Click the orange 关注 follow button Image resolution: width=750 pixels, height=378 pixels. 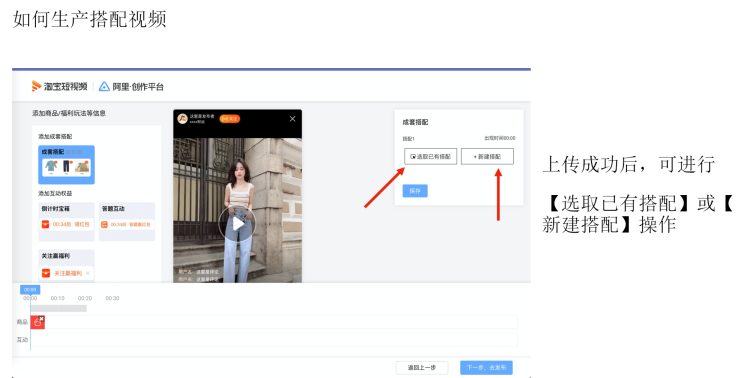pos(230,119)
